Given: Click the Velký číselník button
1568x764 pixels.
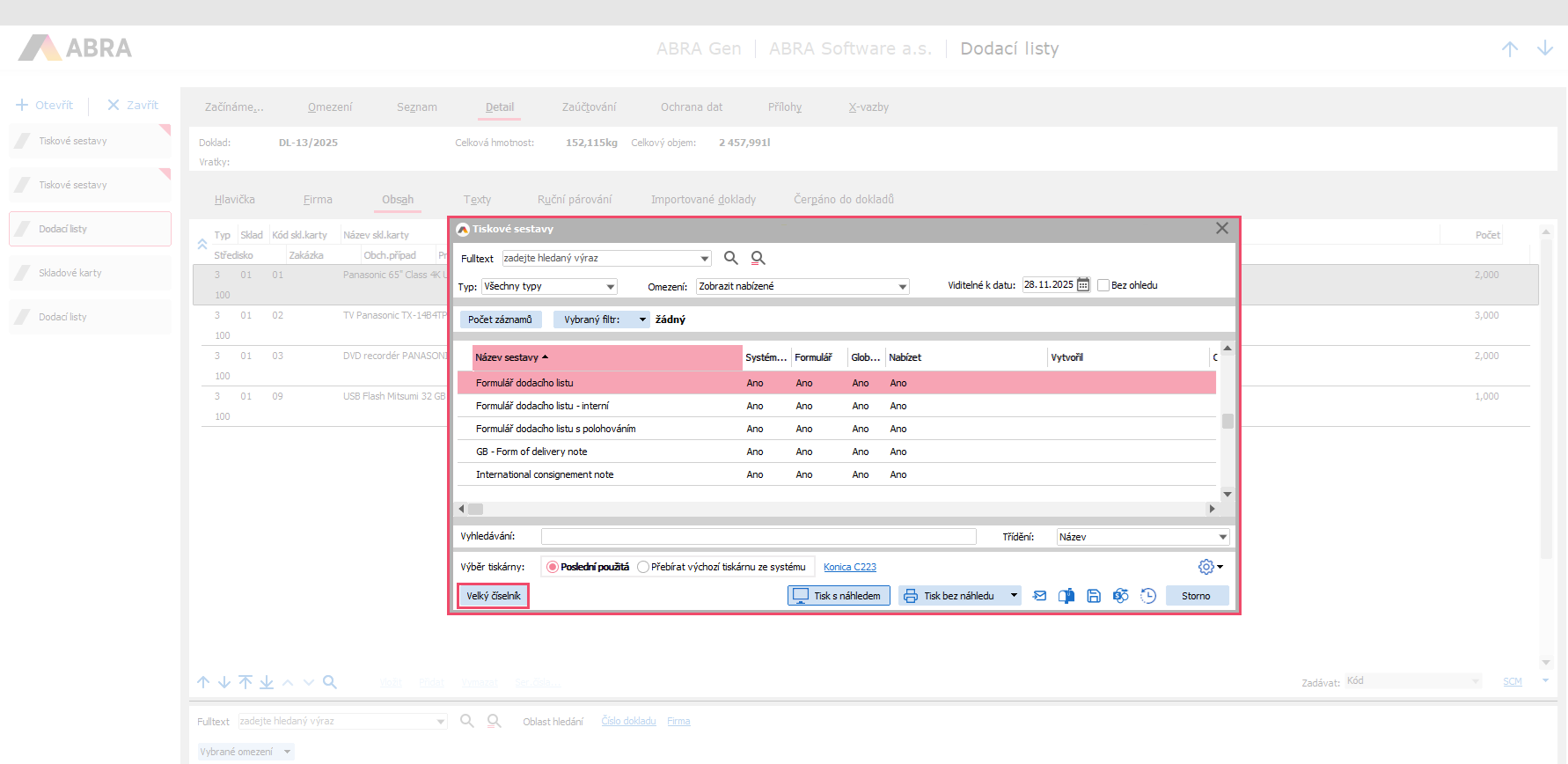Looking at the screenshot, I should pos(494,596).
